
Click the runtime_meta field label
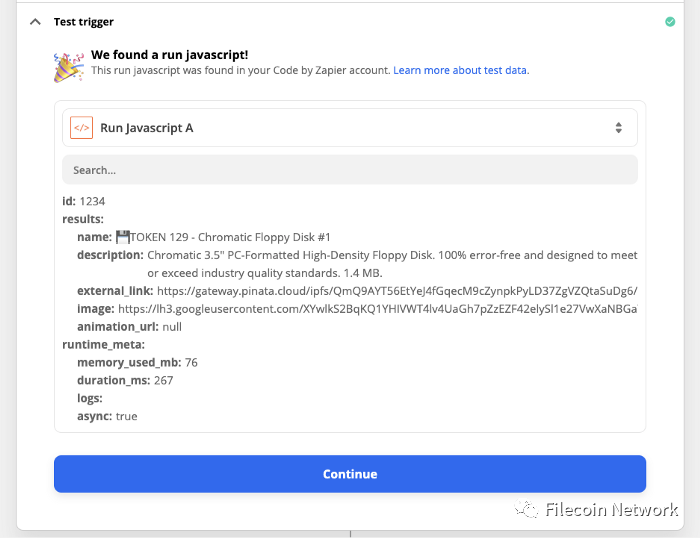(104, 345)
